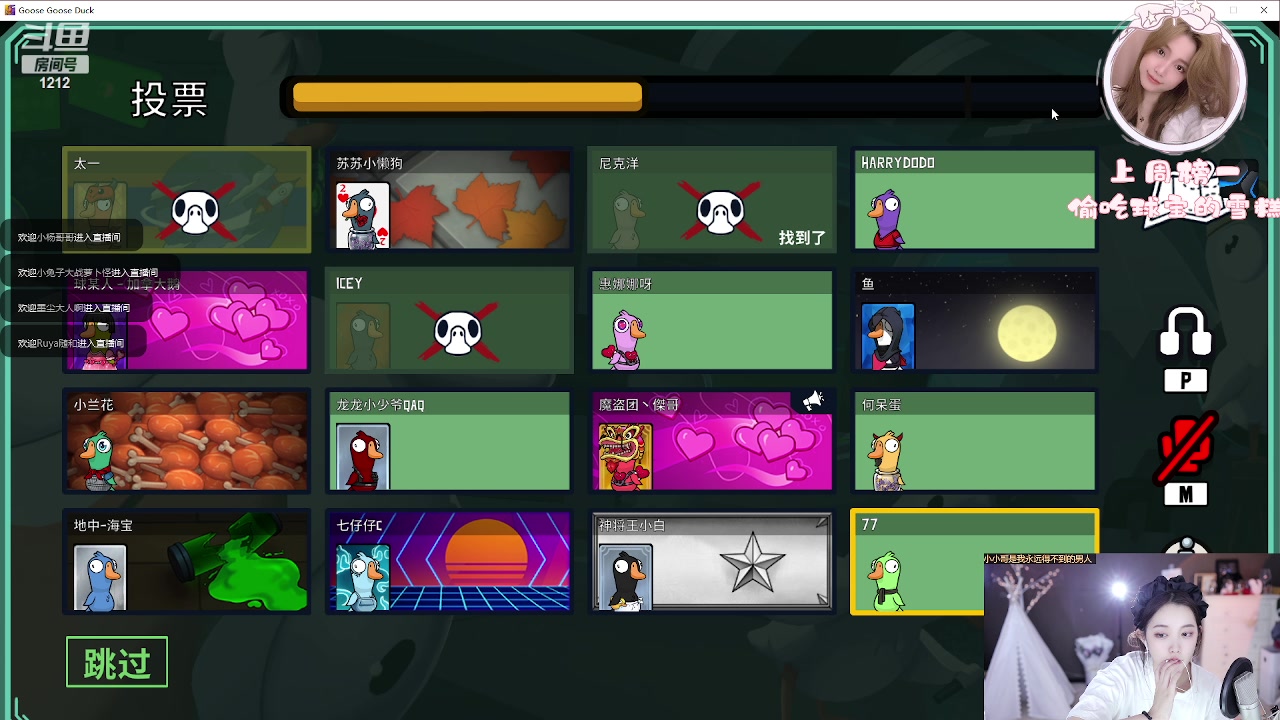The width and height of the screenshot is (1280, 720).
Task: Click the room number 1212
Action: [55, 83]
